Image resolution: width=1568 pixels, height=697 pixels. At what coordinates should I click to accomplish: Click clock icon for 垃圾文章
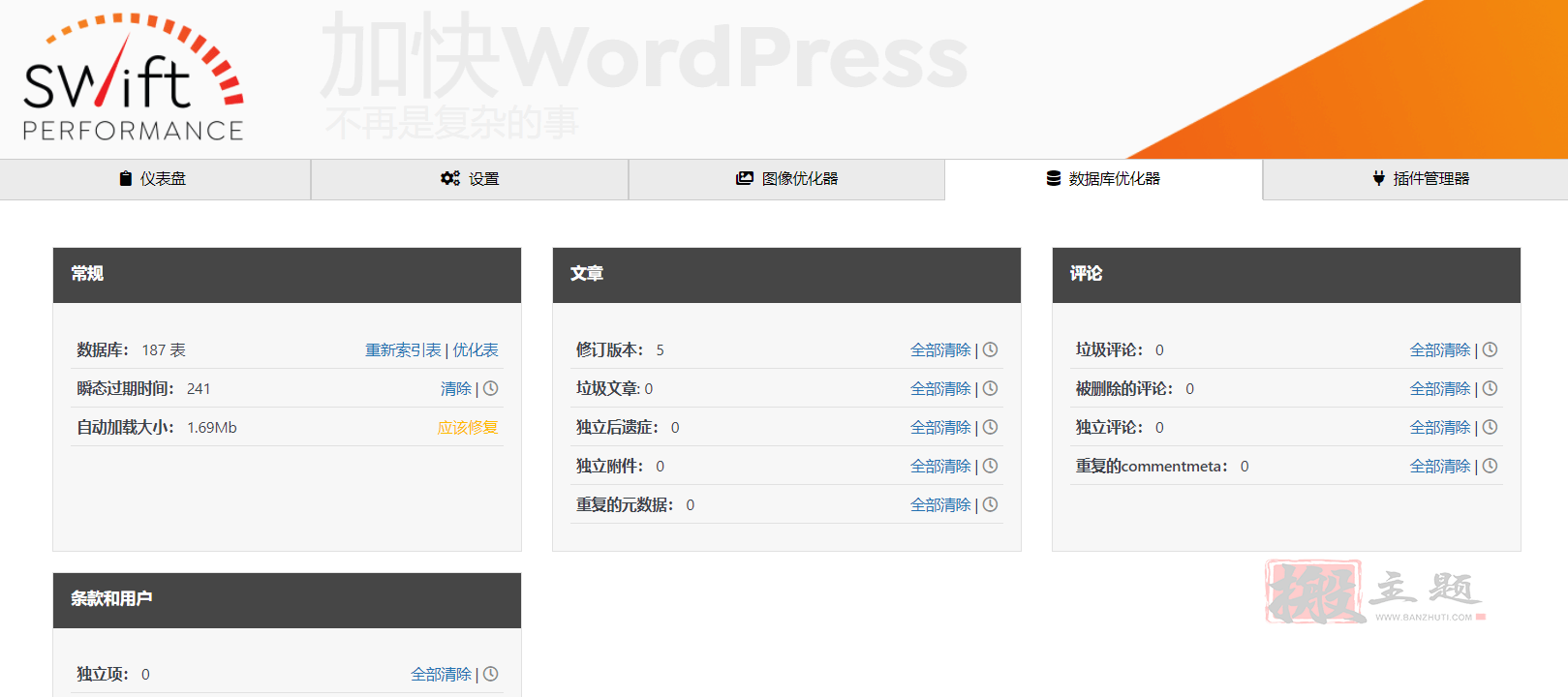990,388
